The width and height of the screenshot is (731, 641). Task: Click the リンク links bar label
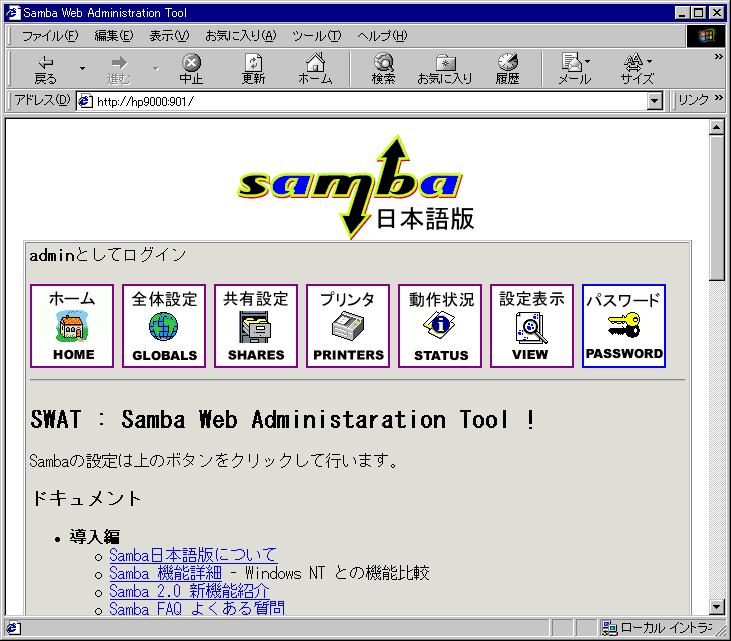click(x=693, y=100)
